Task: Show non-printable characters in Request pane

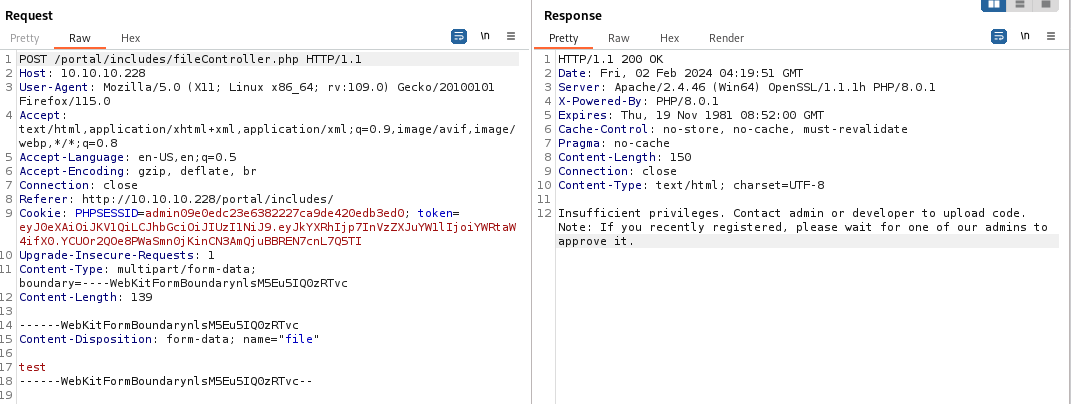Action: tap(485, 37)
